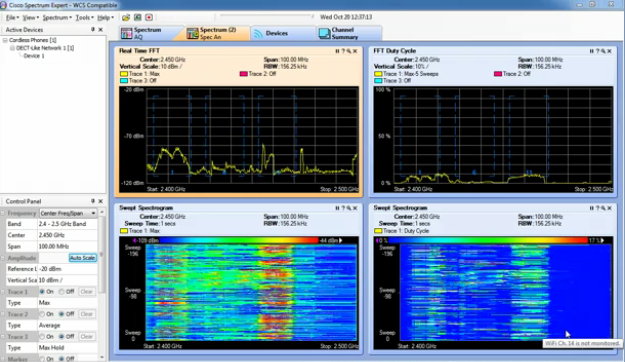The width and height of the screenshot is (625, 362).
Task: Click the Auto Scale button
Action: (83, 258)
